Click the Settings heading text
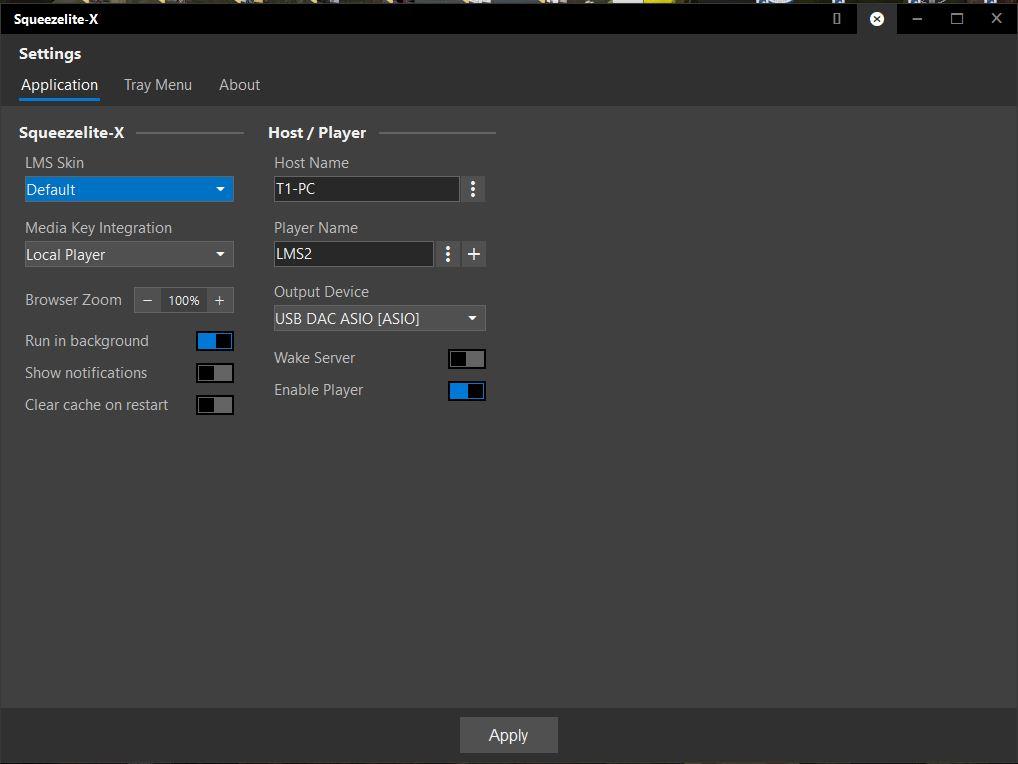The image size is (1018, 764). click(x=50, y=54)
